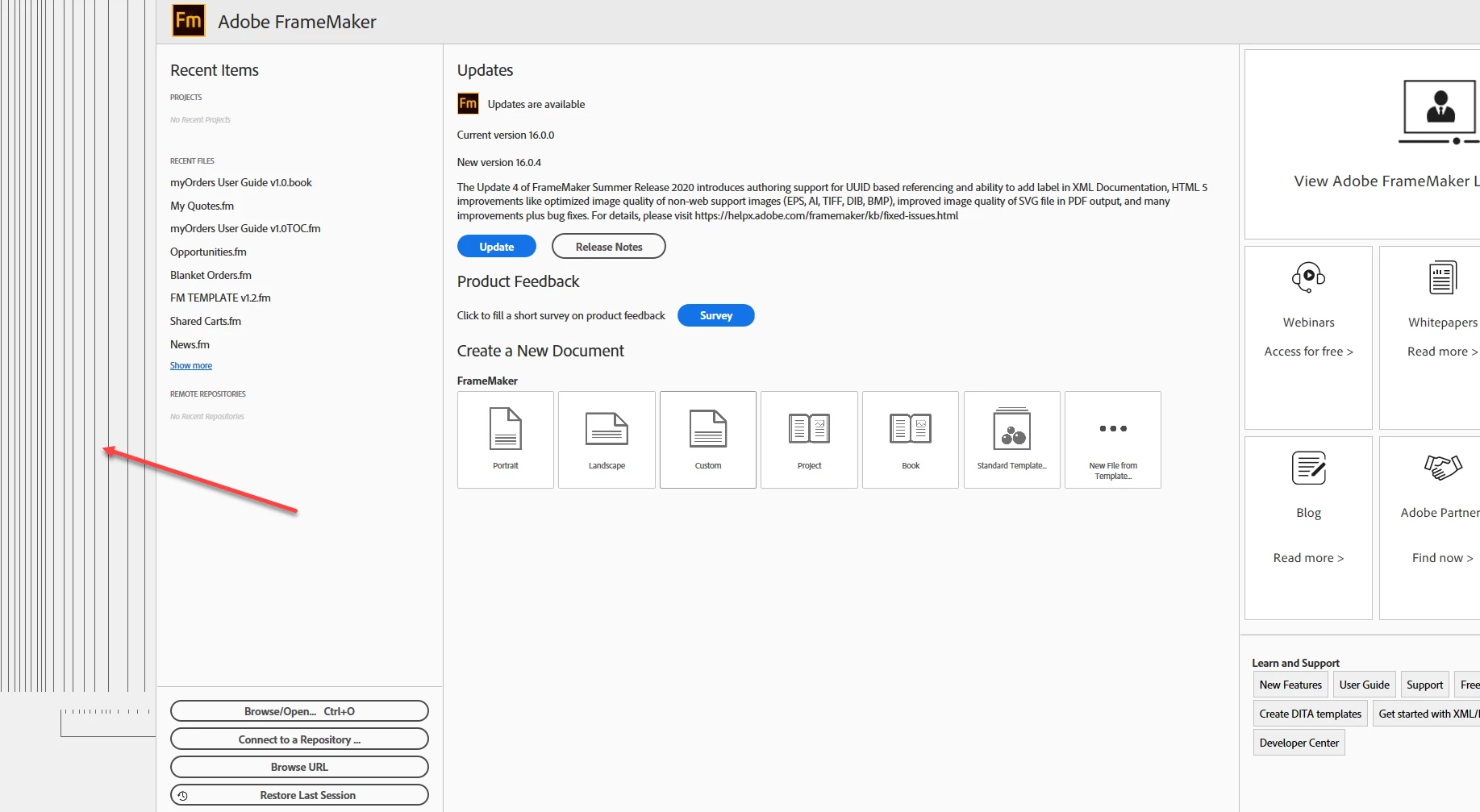Click Show more under recent files
Image resolution: width=1480 pixels, height=812 pixels.
[191, 365]
